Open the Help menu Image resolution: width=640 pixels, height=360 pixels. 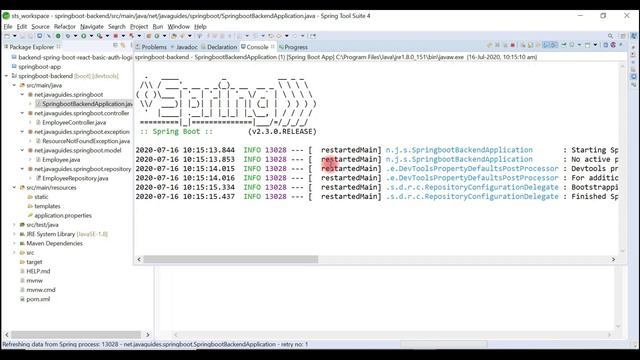[200, 27]
